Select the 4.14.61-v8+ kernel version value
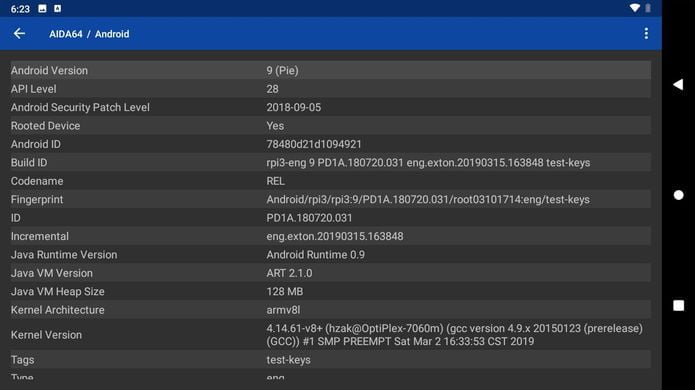Screen dimensions: 695x390 (454, 335)
